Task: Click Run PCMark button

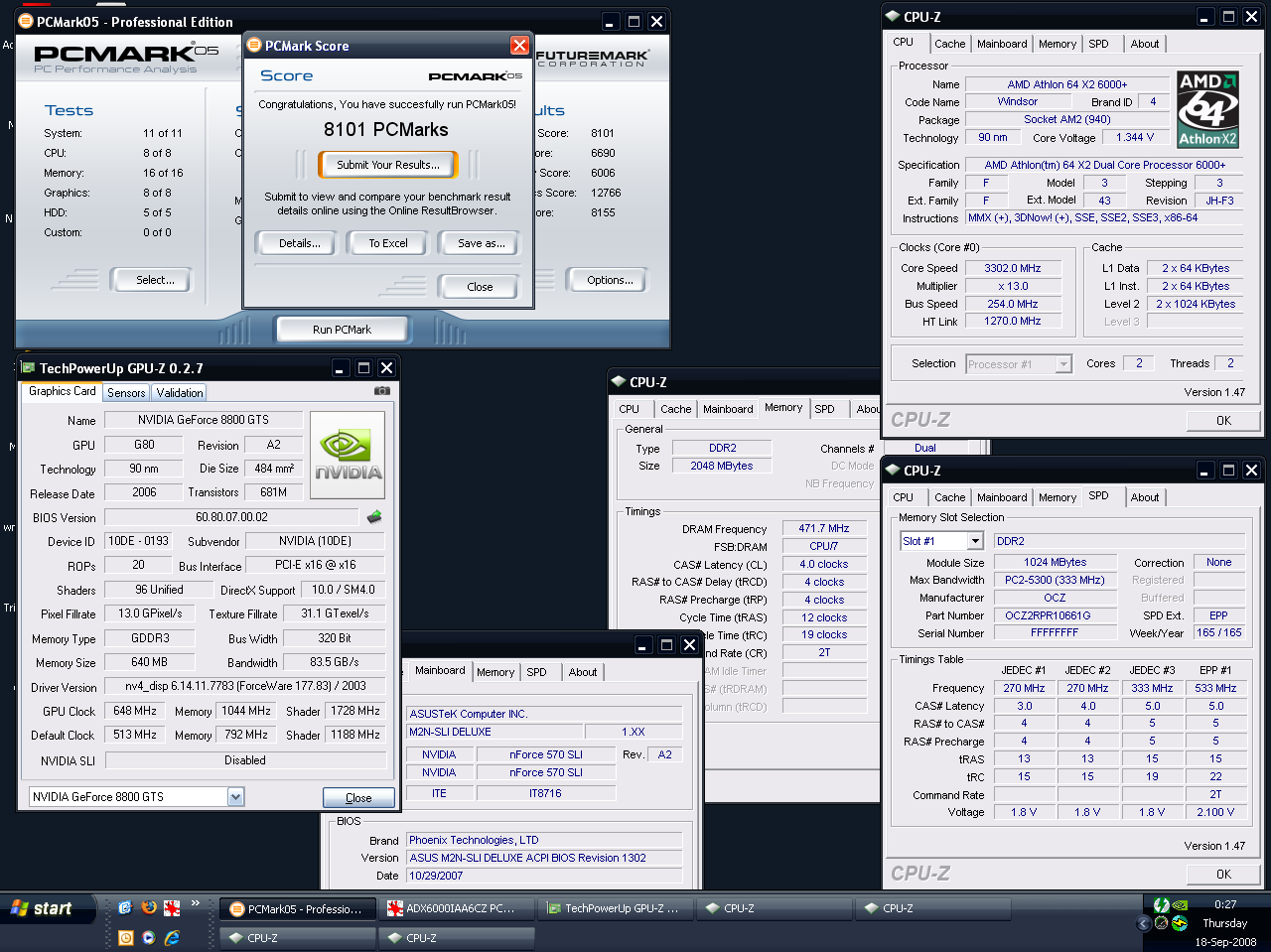Action: 342,330
